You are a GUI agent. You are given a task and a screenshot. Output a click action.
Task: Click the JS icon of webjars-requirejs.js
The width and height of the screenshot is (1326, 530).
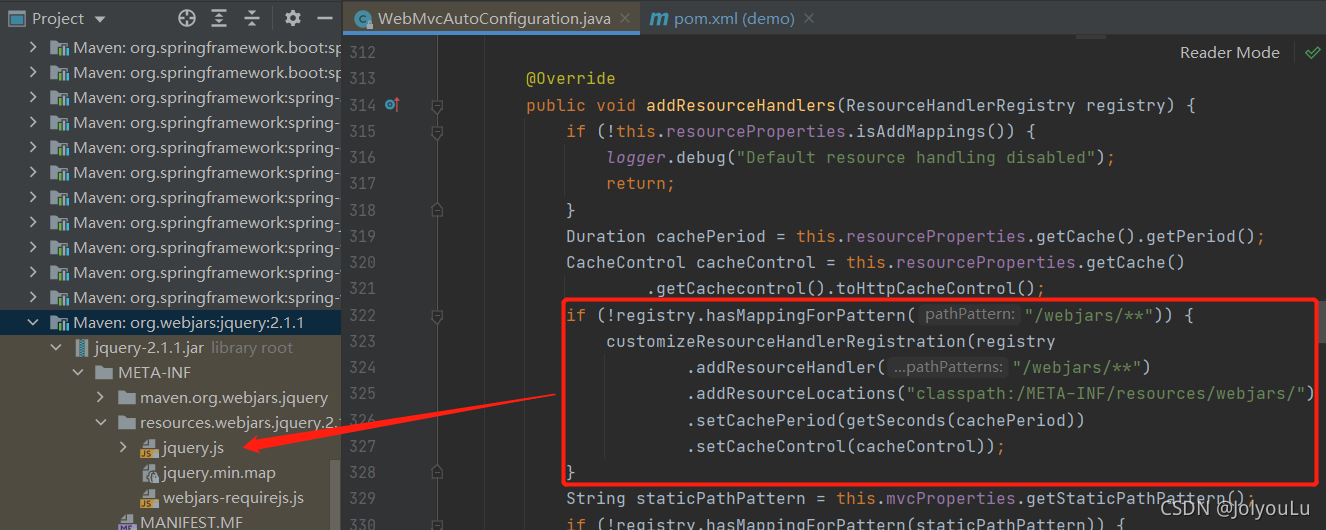tap(149, 498)
